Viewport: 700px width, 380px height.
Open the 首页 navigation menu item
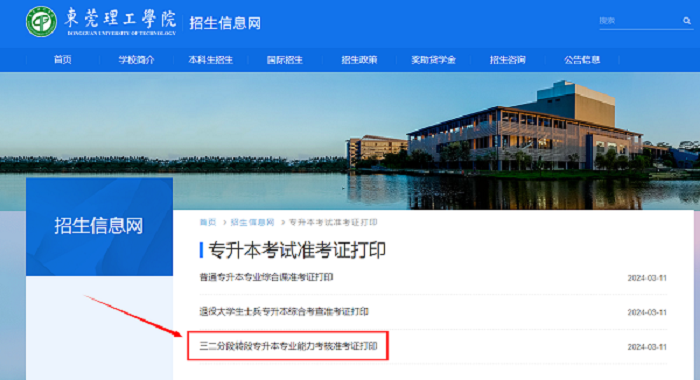pyautogui.click(x=62, y=60)
